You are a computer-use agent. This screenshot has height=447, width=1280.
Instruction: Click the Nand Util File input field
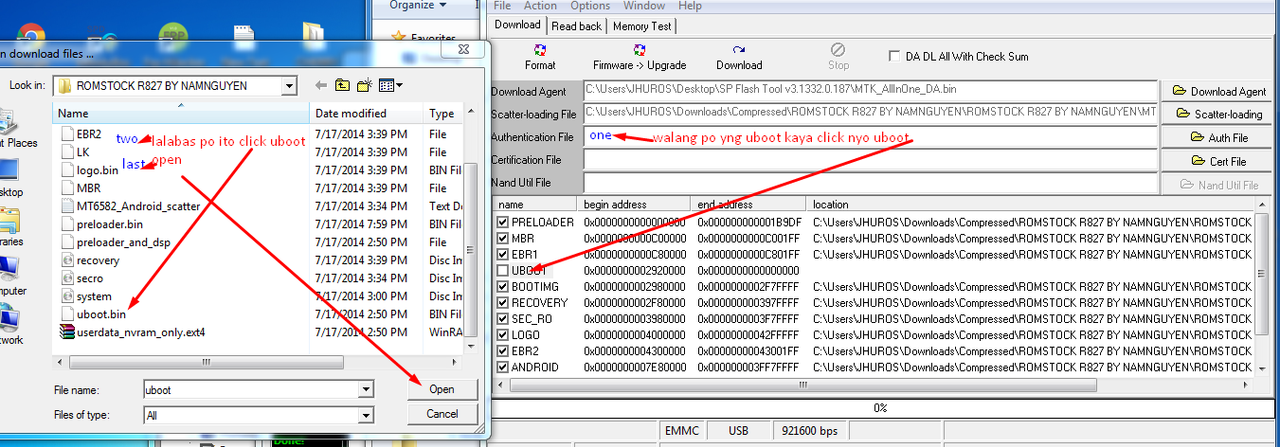(x=870, y=183)
